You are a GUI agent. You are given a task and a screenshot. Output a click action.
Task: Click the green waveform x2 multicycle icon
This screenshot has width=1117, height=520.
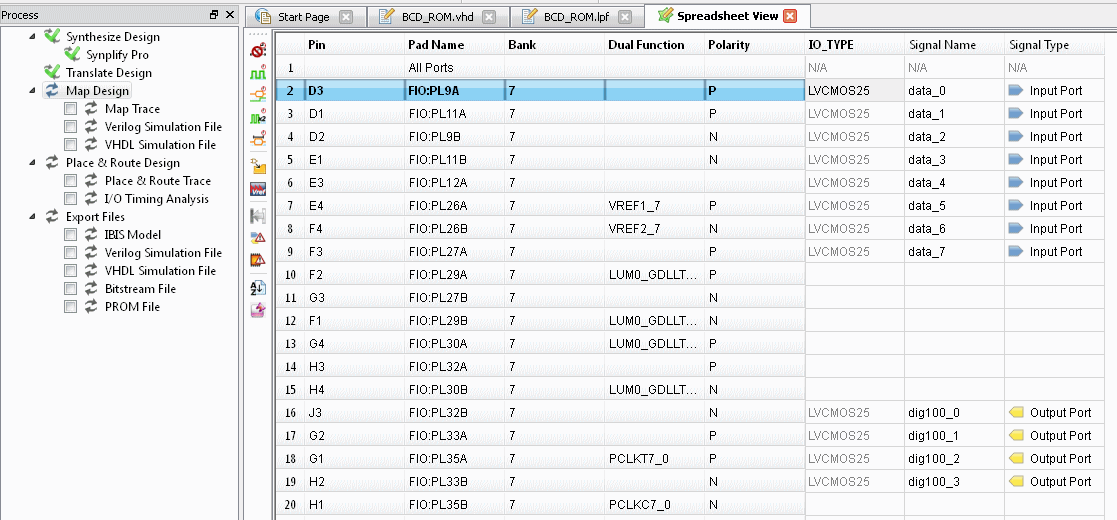[258, 118]
